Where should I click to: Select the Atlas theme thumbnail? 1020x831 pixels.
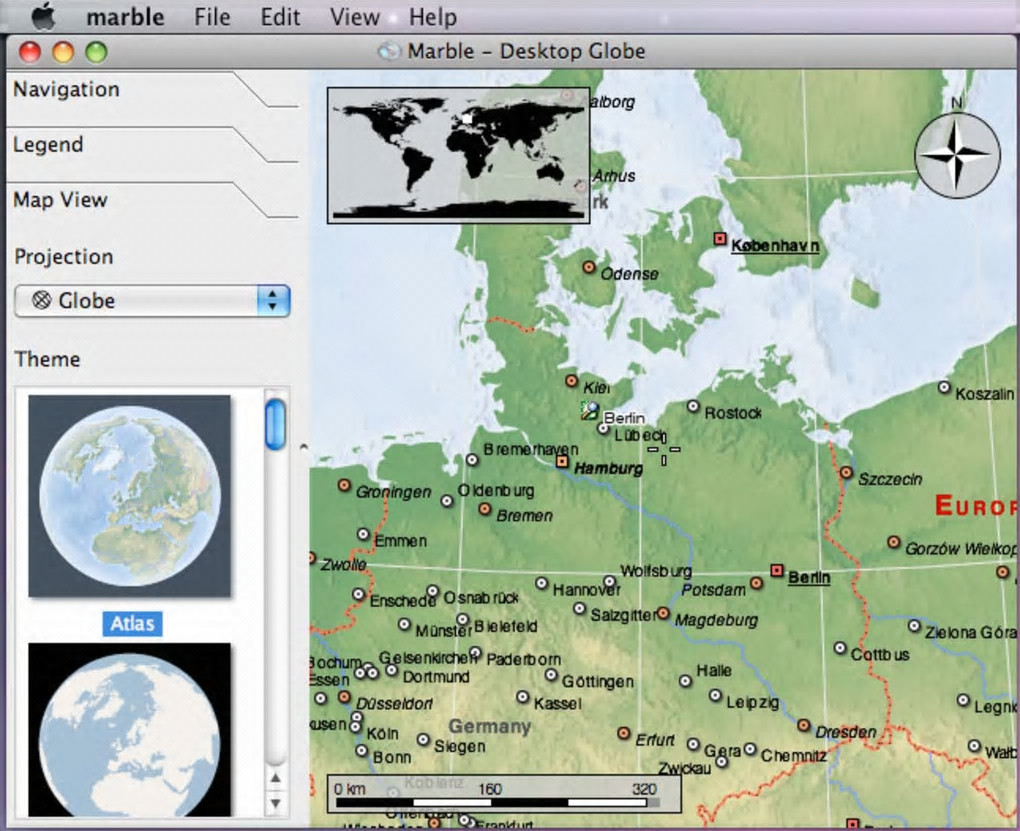129,496
